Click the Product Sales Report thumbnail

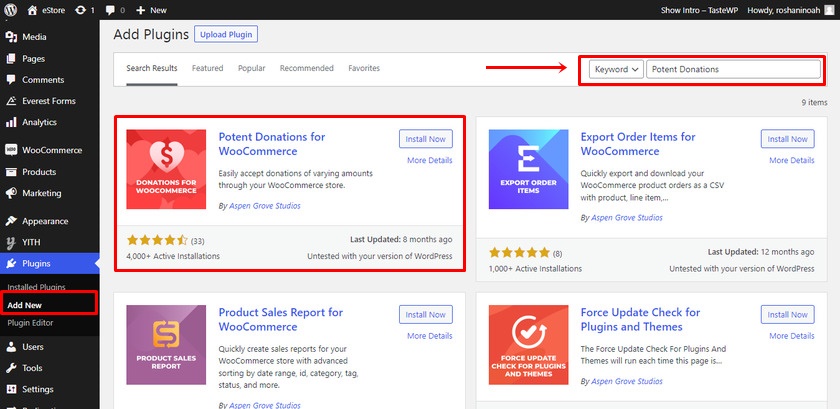[x=166, y=345]
